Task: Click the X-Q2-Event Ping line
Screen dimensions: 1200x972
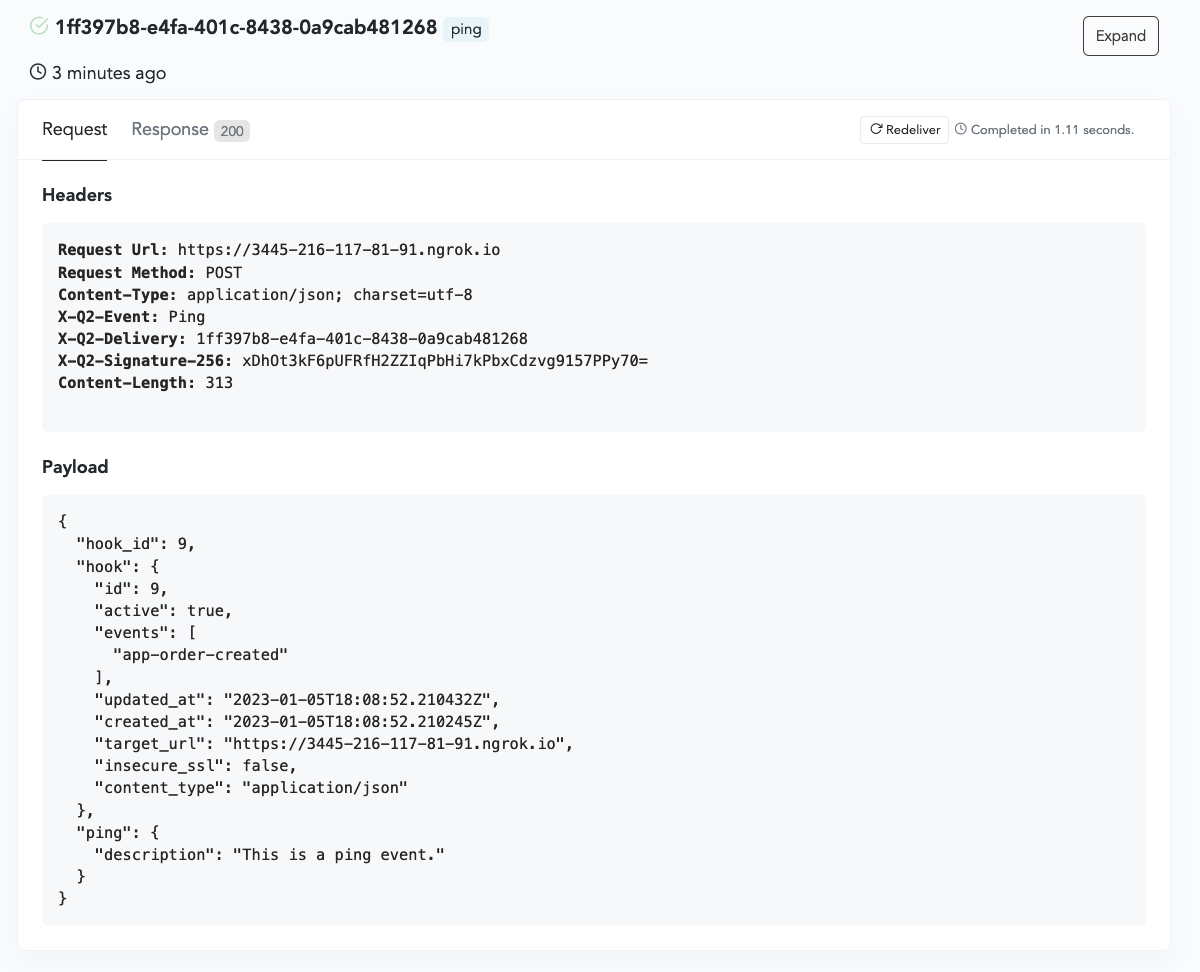Action: click(132, 317)
